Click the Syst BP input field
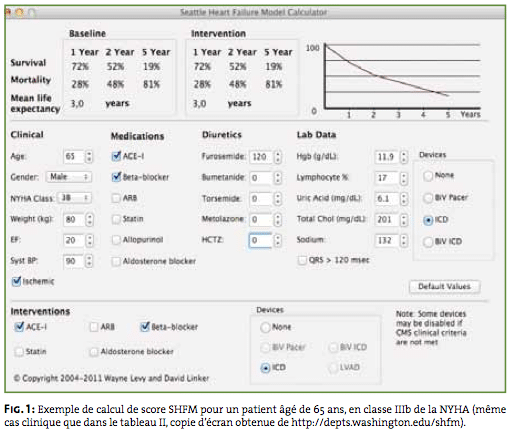This screenshot has width=510, height=442. (74, 261)
